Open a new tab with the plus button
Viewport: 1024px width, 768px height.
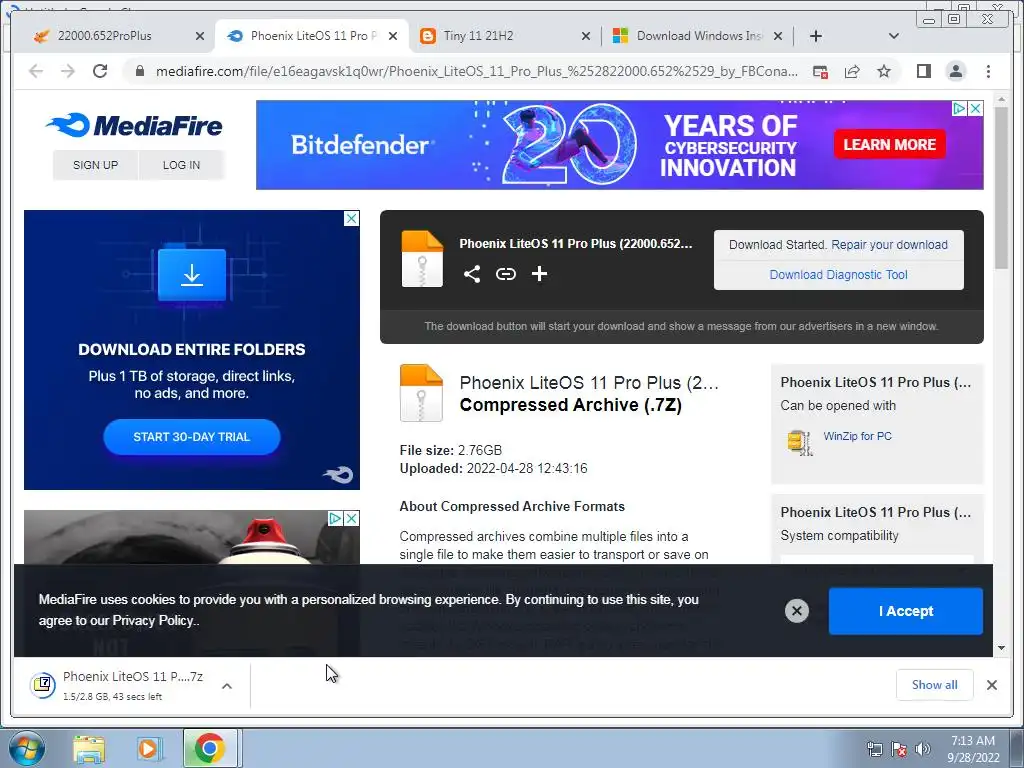pos(816,36)
